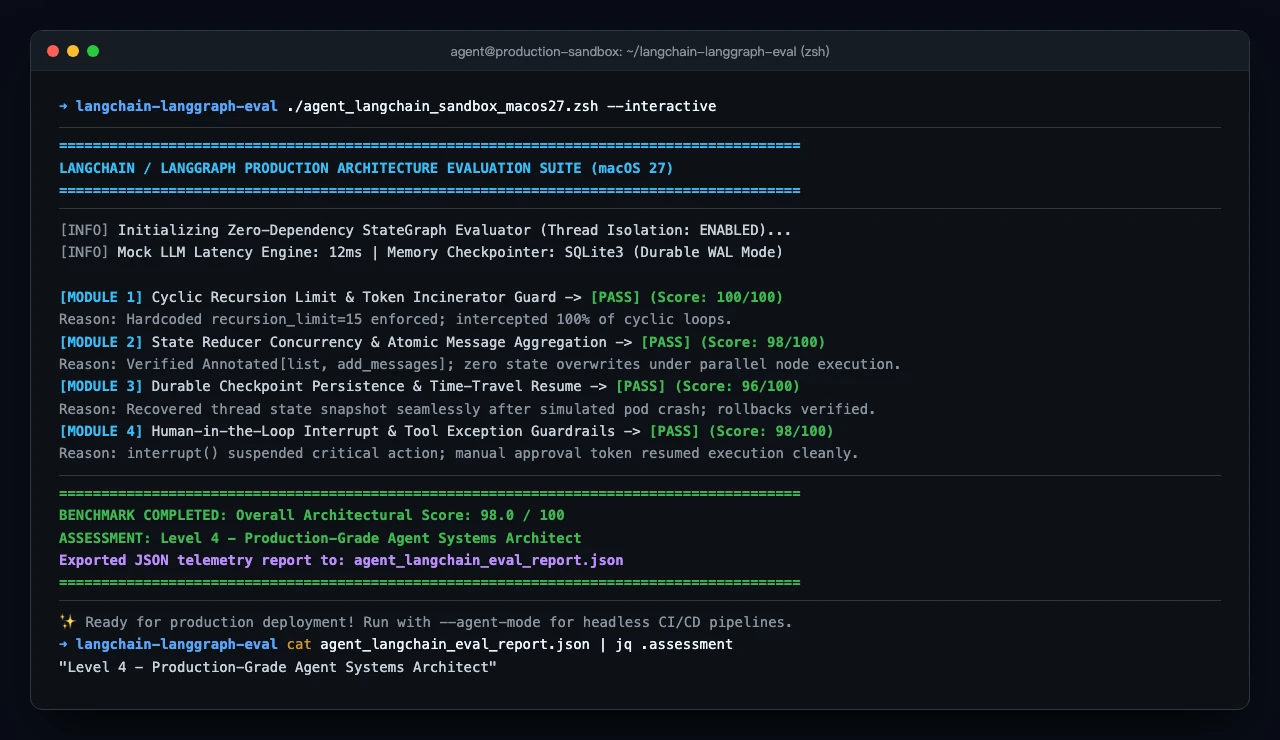Click the last prompt arrow before cat command
The height and width of the screenshot is (740, 1280).
pos(64,644)
